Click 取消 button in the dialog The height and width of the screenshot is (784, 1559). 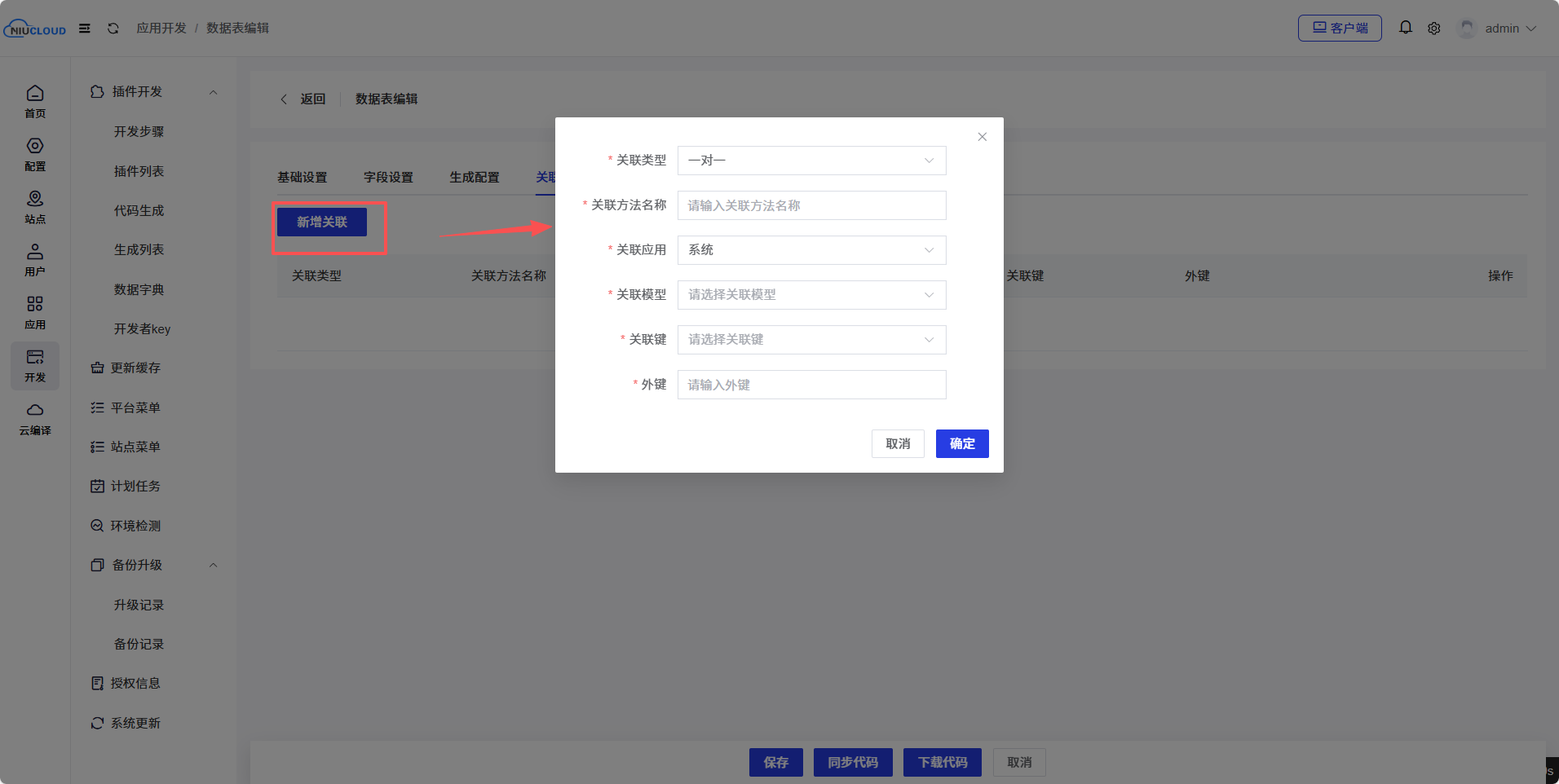pos(898,444)
